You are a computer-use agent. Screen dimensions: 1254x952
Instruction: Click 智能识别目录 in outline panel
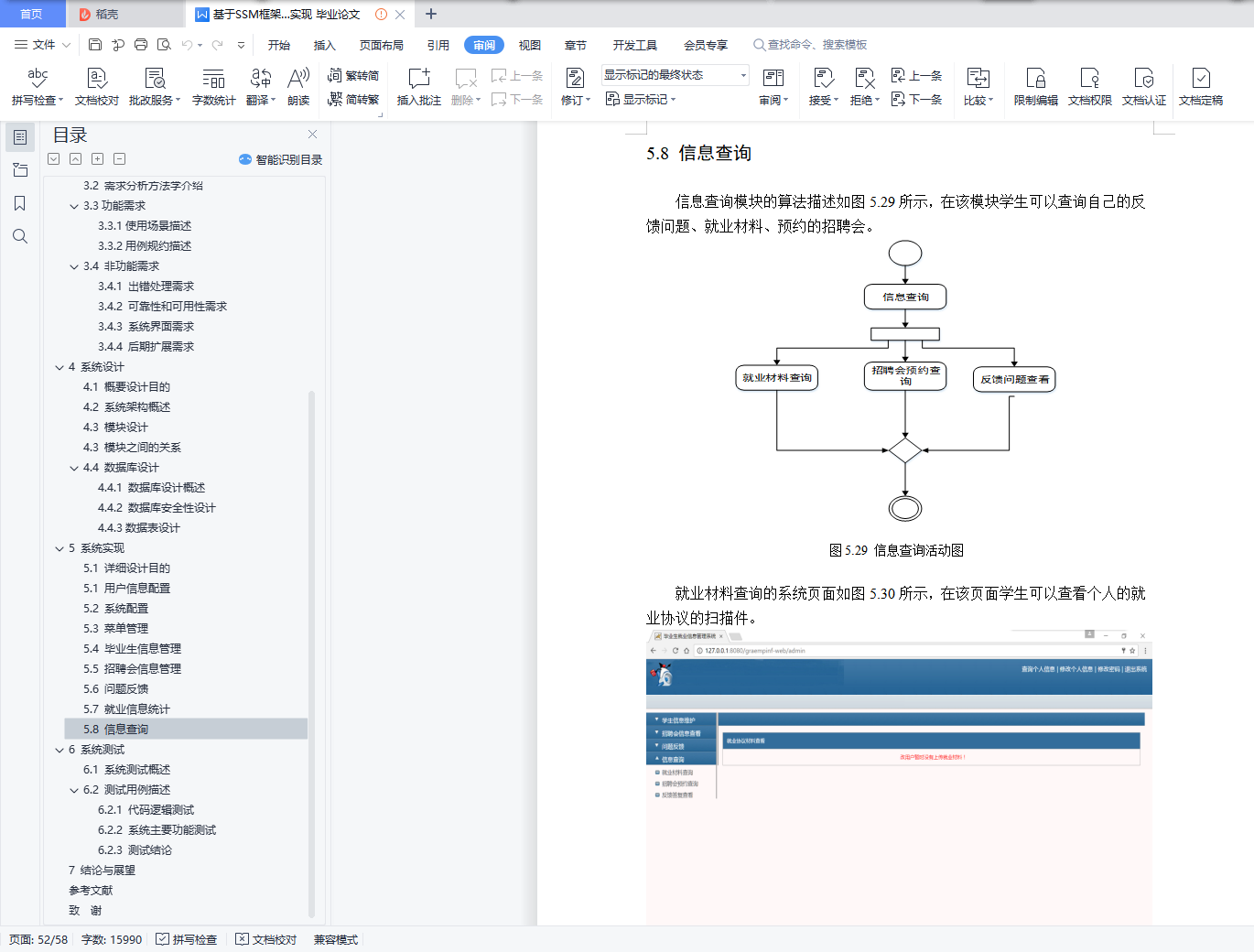point(281,159)
